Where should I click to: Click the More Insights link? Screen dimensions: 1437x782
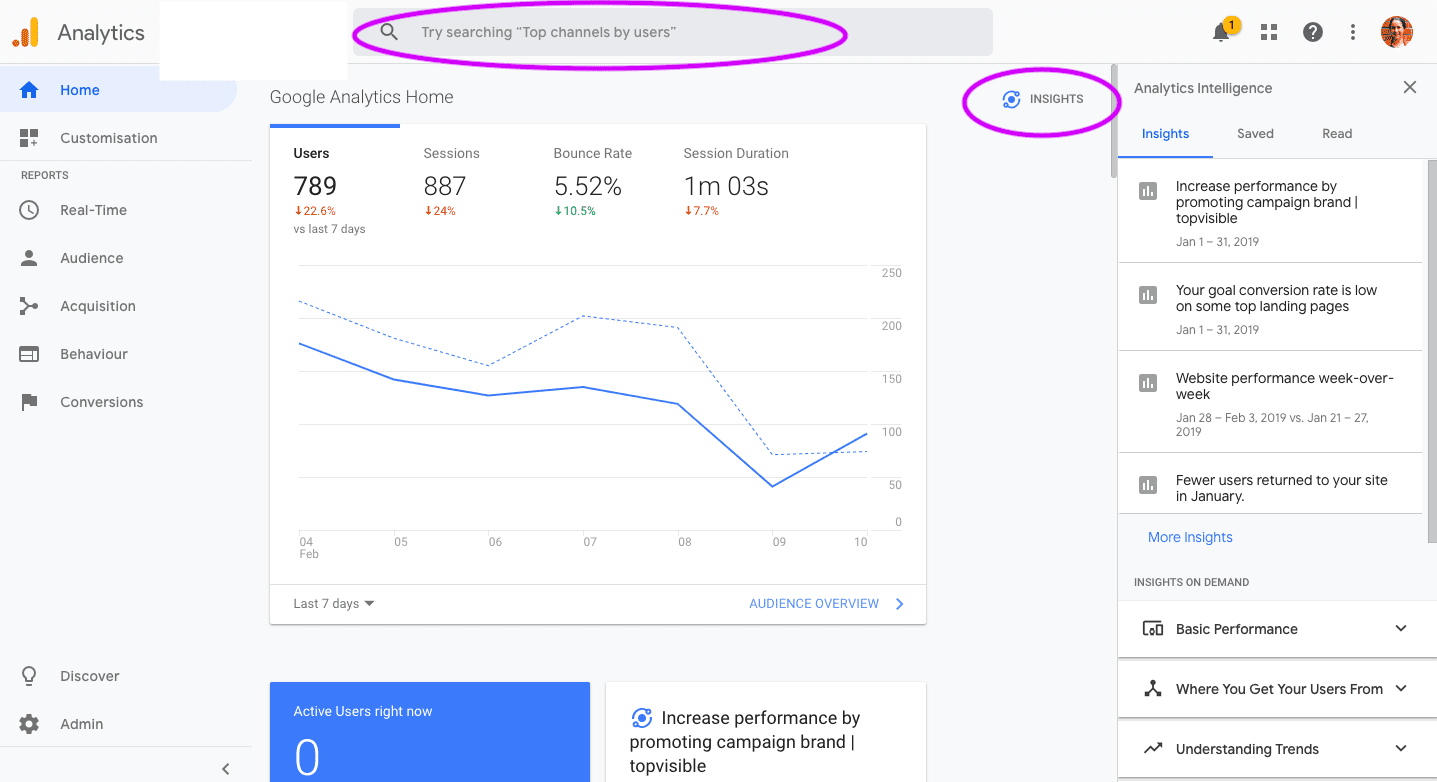click(x=1190, y=537)
